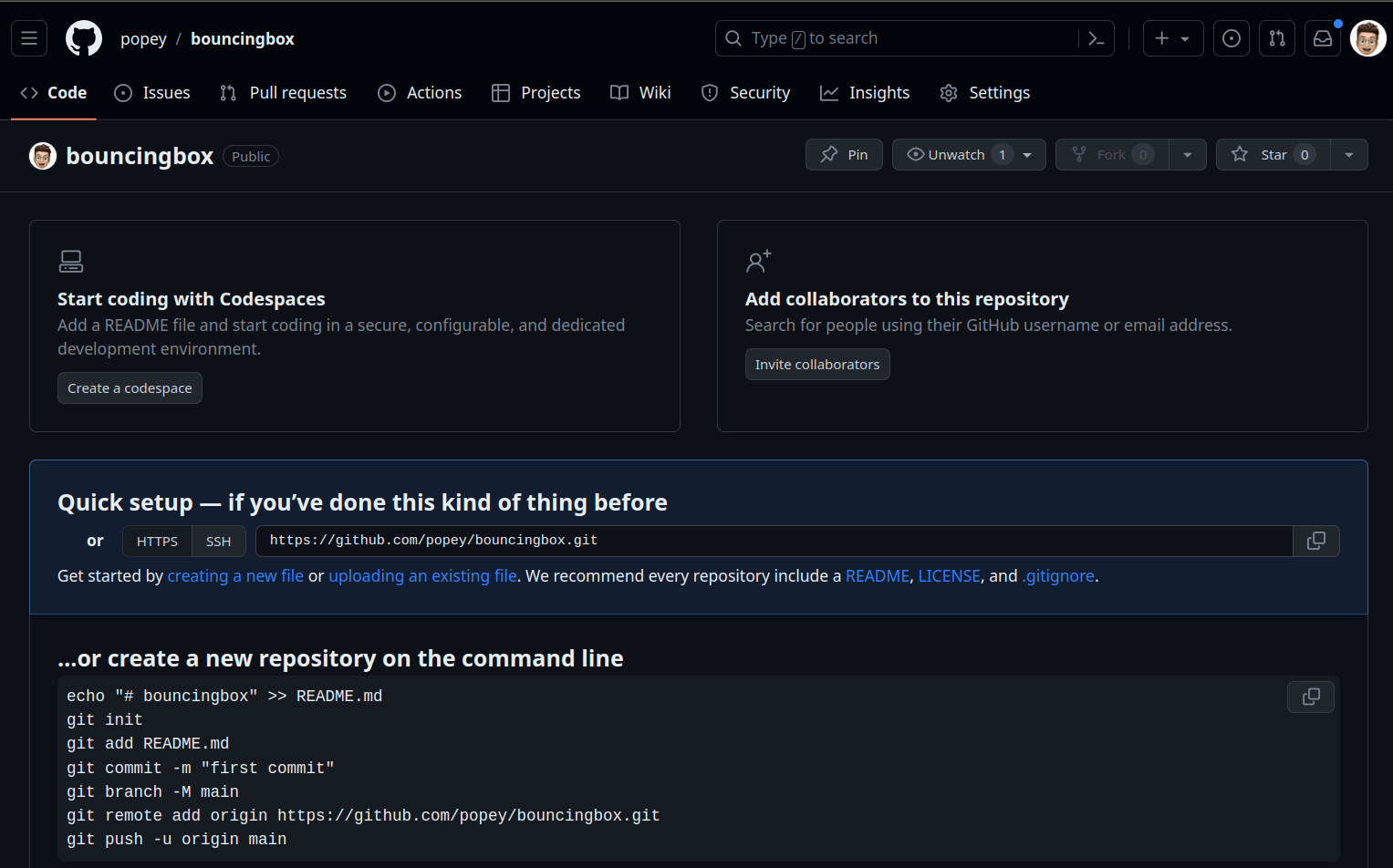Viewport: 1393px width, 868px height.
Task: Select the Code tab
Action: [x=54, y=93]
